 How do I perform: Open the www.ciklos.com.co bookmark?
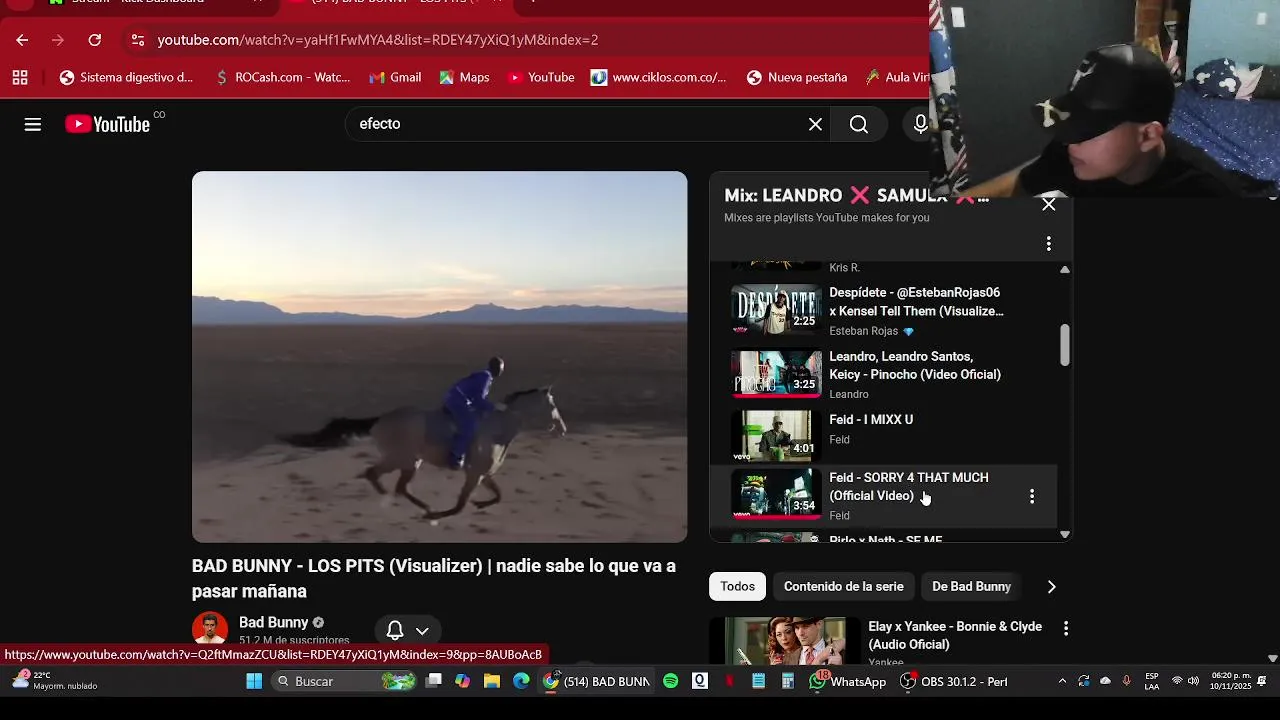coord(659,77)
